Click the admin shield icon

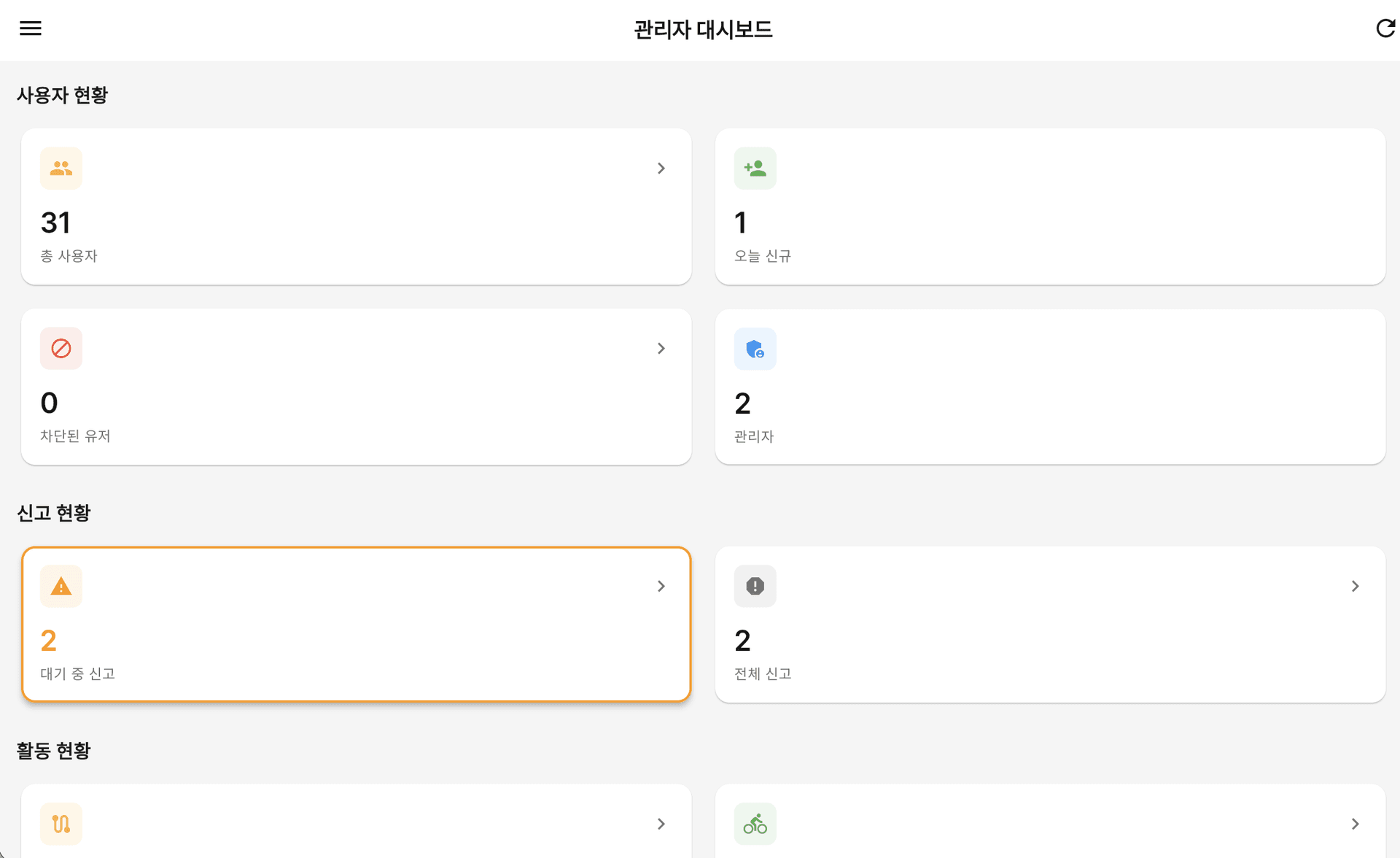coord(755,349)
